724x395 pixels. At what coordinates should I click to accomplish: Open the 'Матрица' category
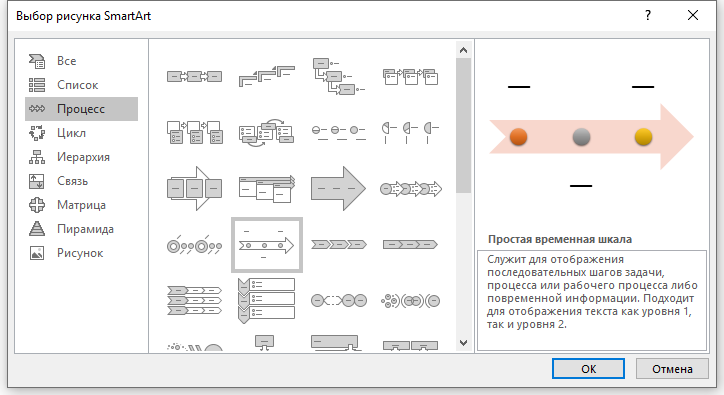pos(81,205)
